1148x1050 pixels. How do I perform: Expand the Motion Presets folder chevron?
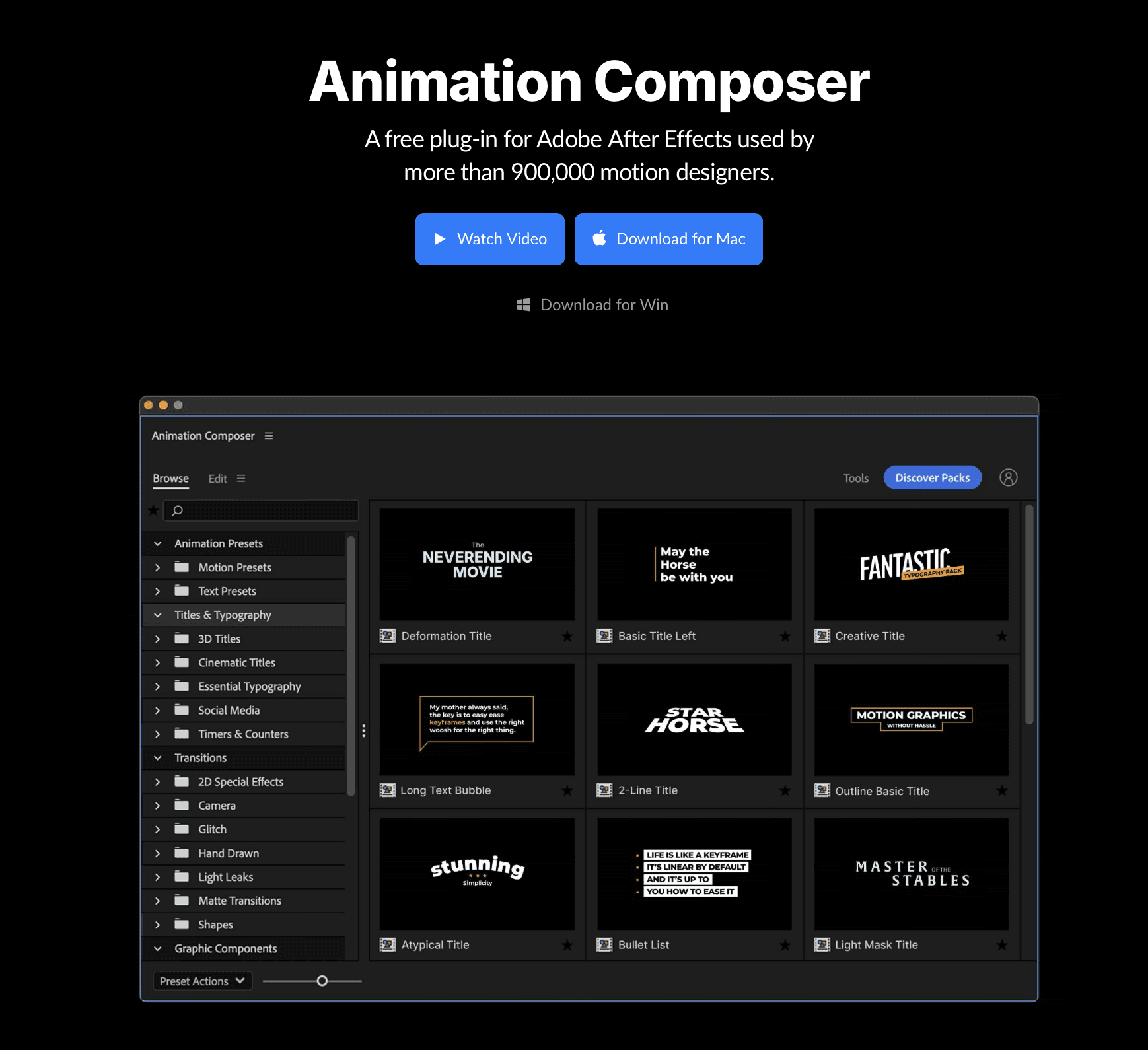[157, 567]
